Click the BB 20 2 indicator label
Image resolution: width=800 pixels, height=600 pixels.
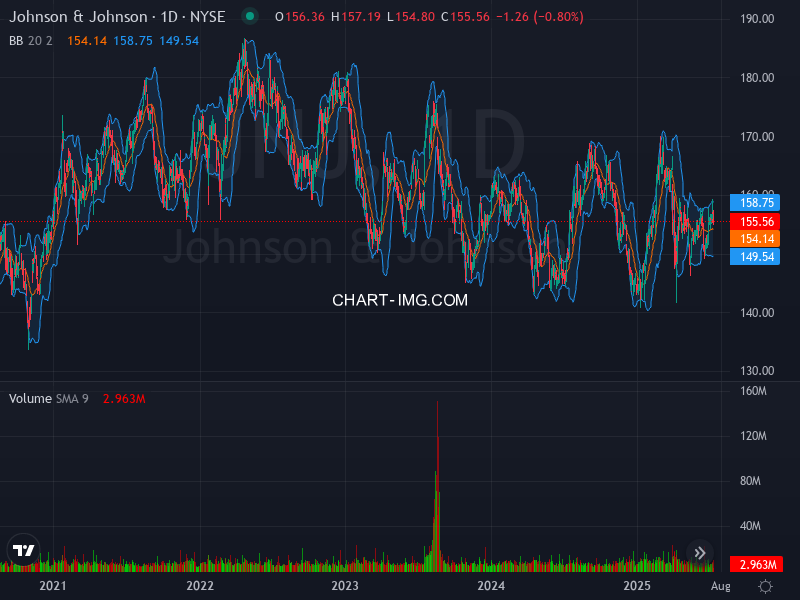31,41
